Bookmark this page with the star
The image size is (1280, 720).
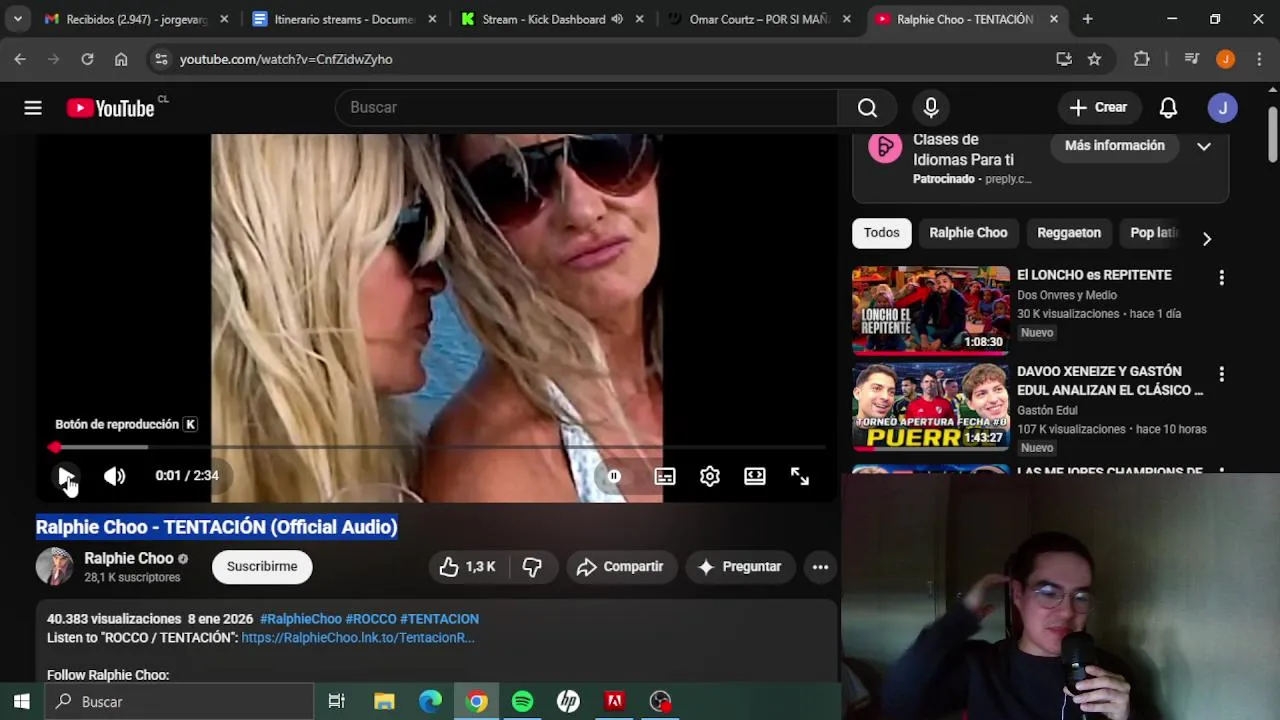click(x=1094, y=59)
